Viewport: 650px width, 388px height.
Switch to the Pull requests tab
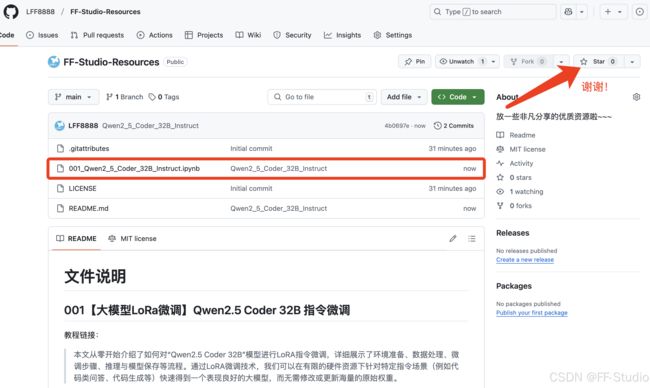coord(97,35)
